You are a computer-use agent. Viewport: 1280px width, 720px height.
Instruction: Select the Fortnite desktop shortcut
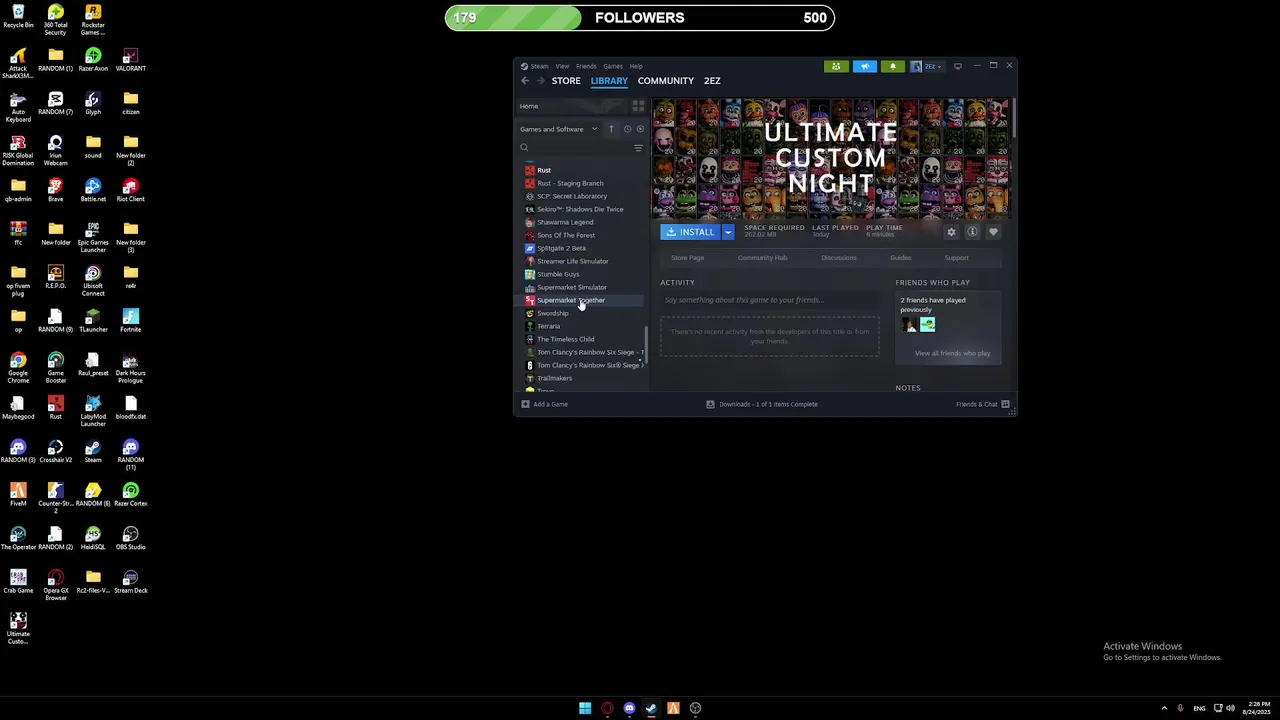tap(131, 321)
